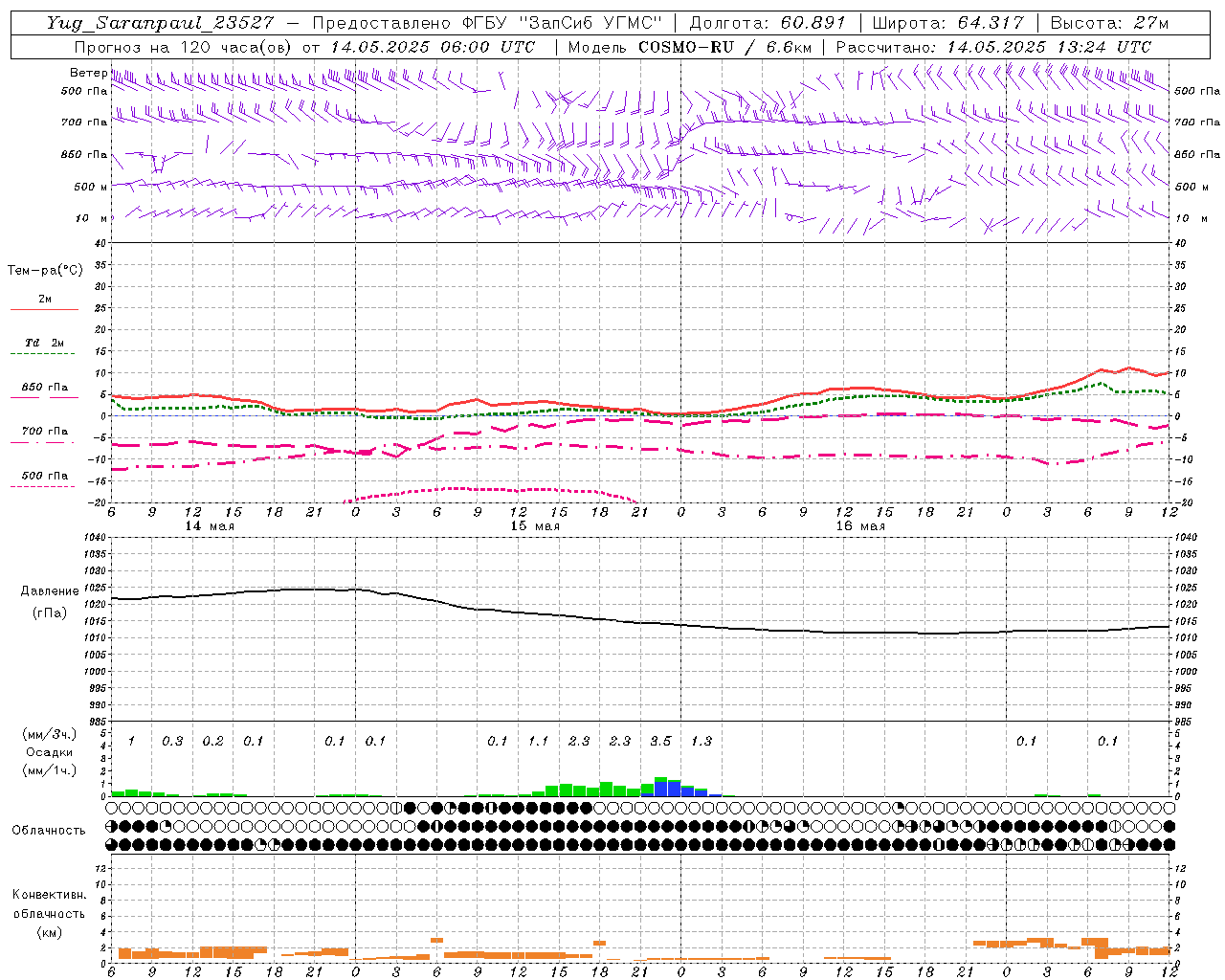Select calculation time 14.05.2025 13:24 UTC
Screen dimensions: 1225x980
coord(1049,47)
